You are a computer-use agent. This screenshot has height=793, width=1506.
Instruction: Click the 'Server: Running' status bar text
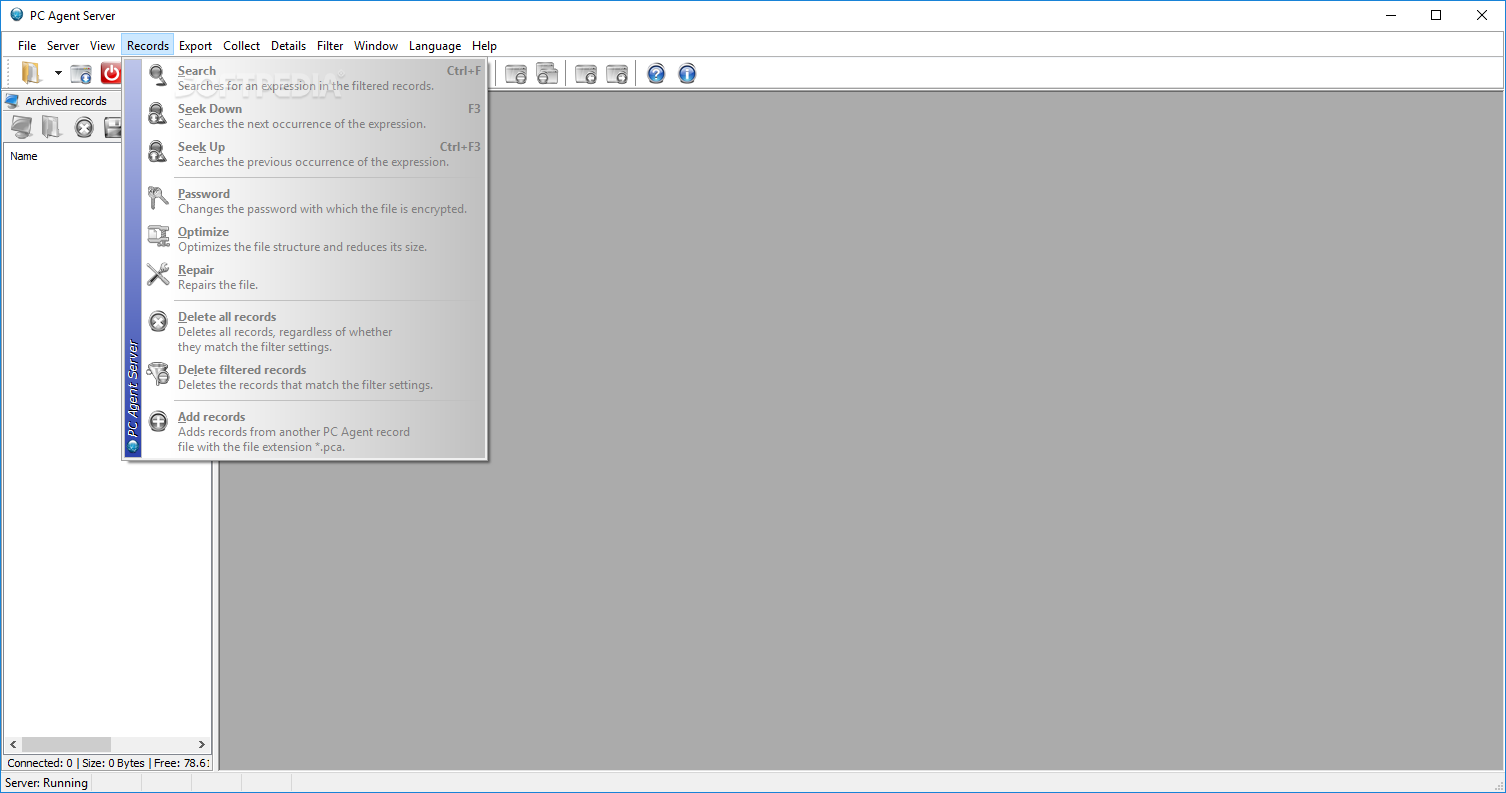click(47, 783)
